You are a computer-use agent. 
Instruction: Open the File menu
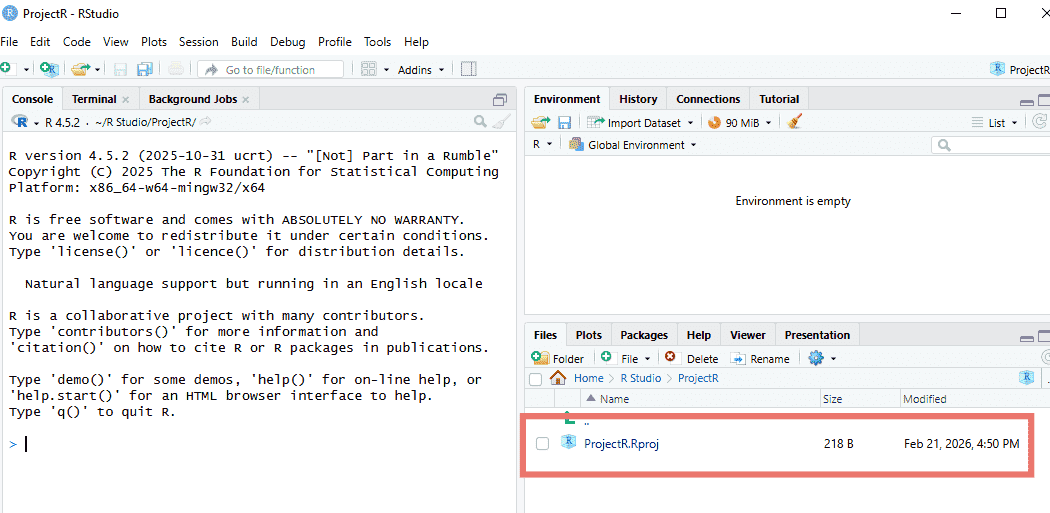[x=9, y=42]
